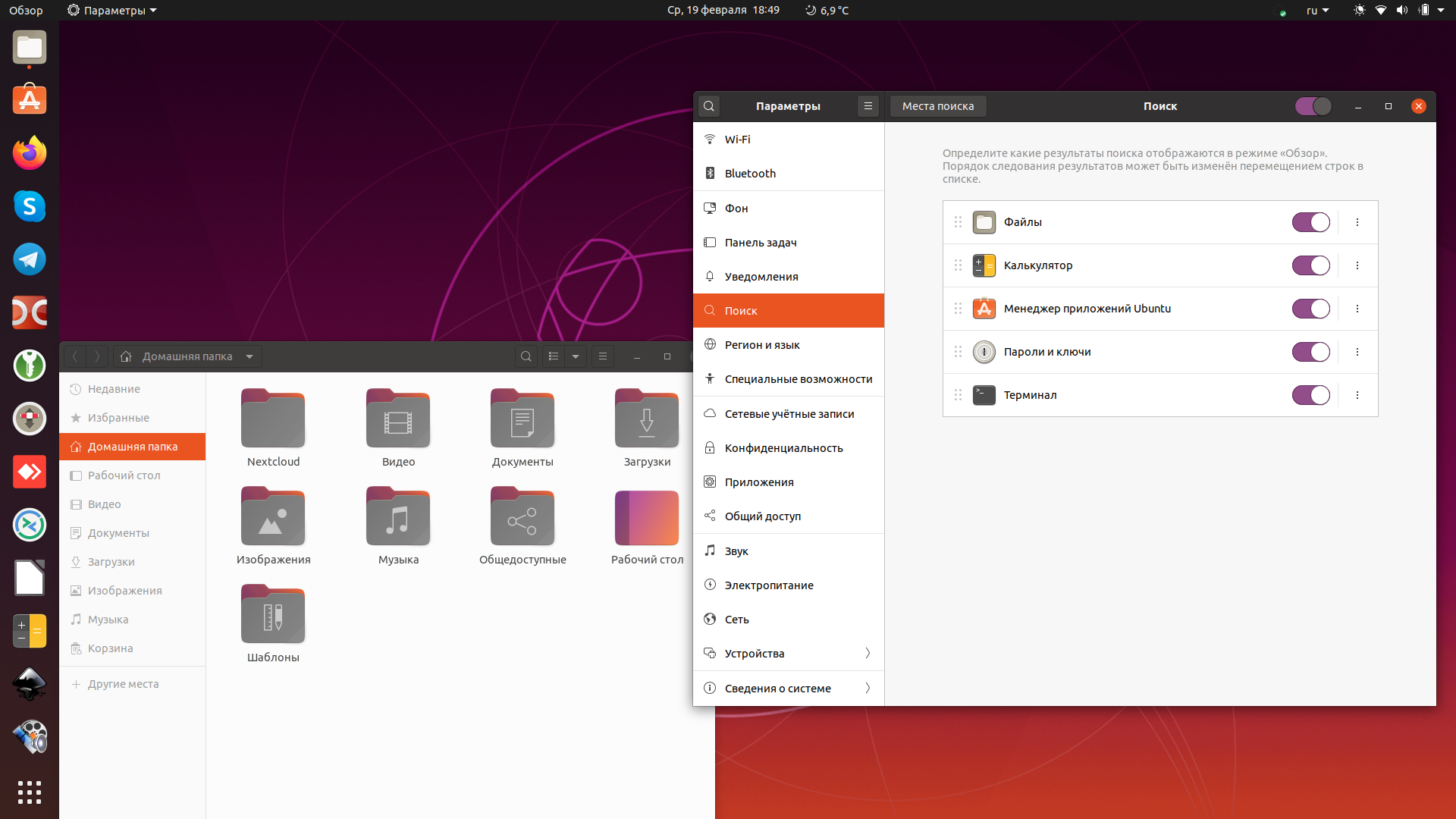Click the search icon in Settings header
The width and height of the screenshot is (1456, 819).
click(x=709, y=106)
